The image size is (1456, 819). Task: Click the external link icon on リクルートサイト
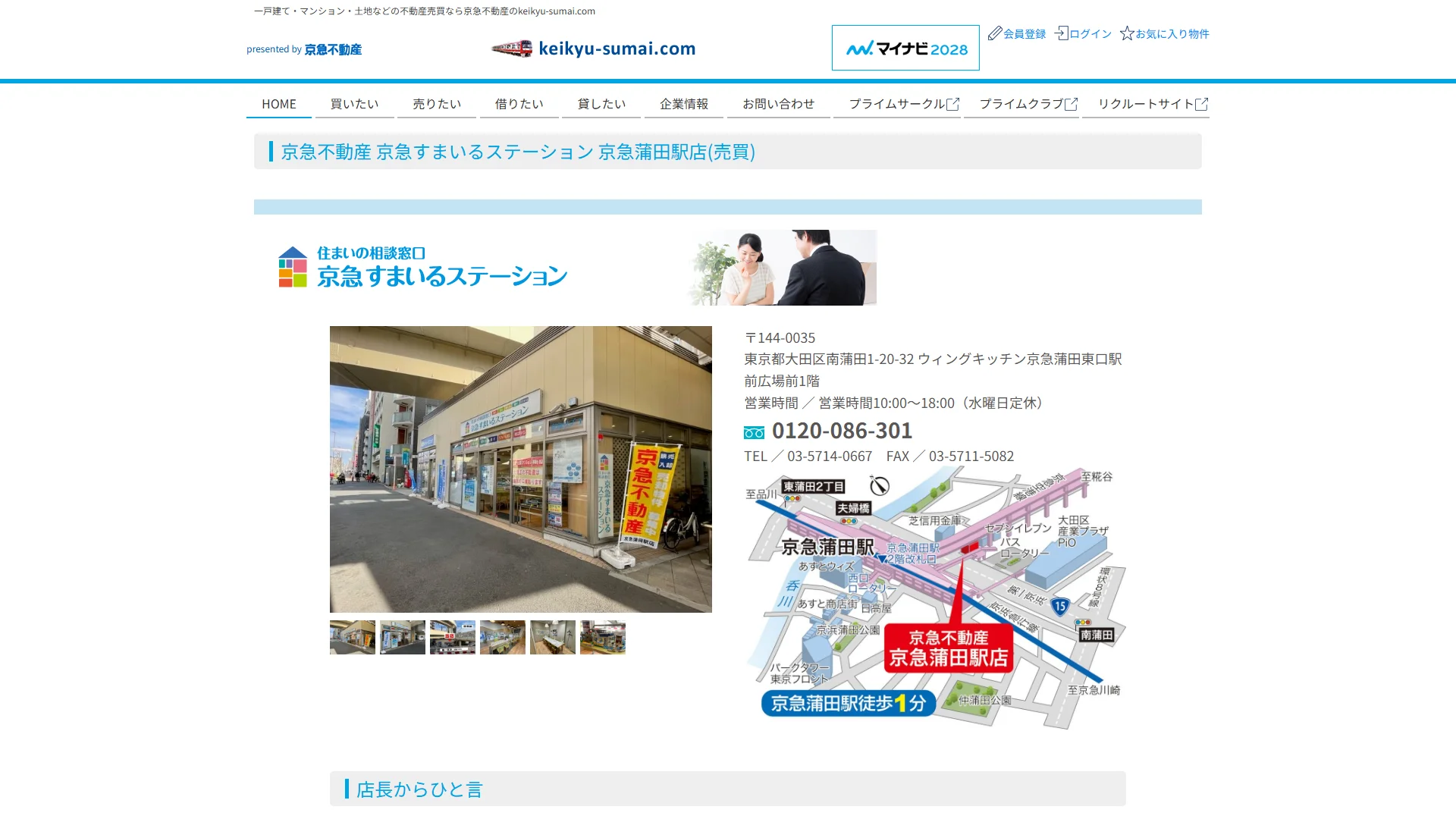(1201, 105)
